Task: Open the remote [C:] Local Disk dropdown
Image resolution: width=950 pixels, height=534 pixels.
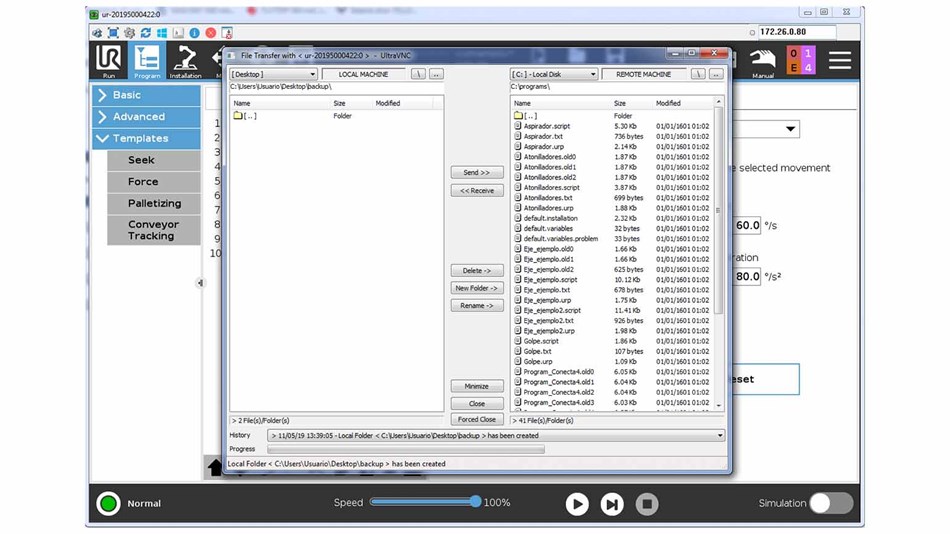Action: point(554,74)
